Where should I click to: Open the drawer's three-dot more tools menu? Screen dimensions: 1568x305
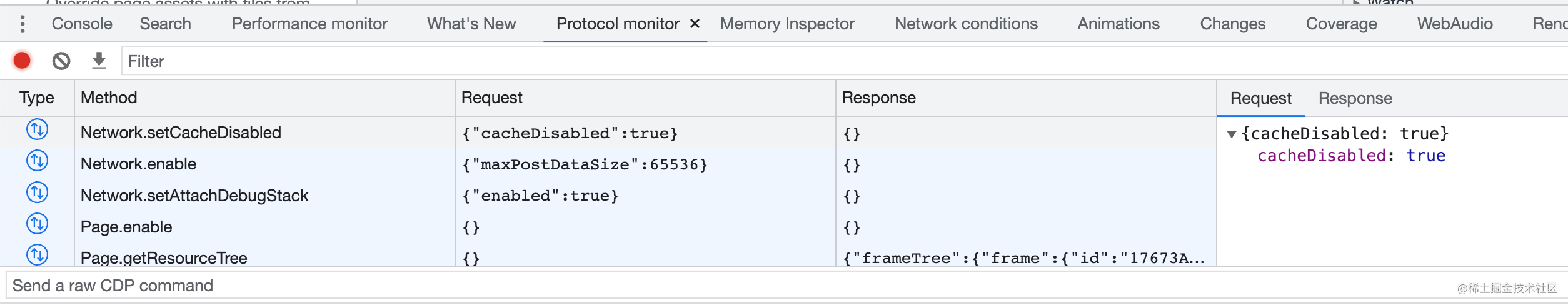[x=23, y=24]
